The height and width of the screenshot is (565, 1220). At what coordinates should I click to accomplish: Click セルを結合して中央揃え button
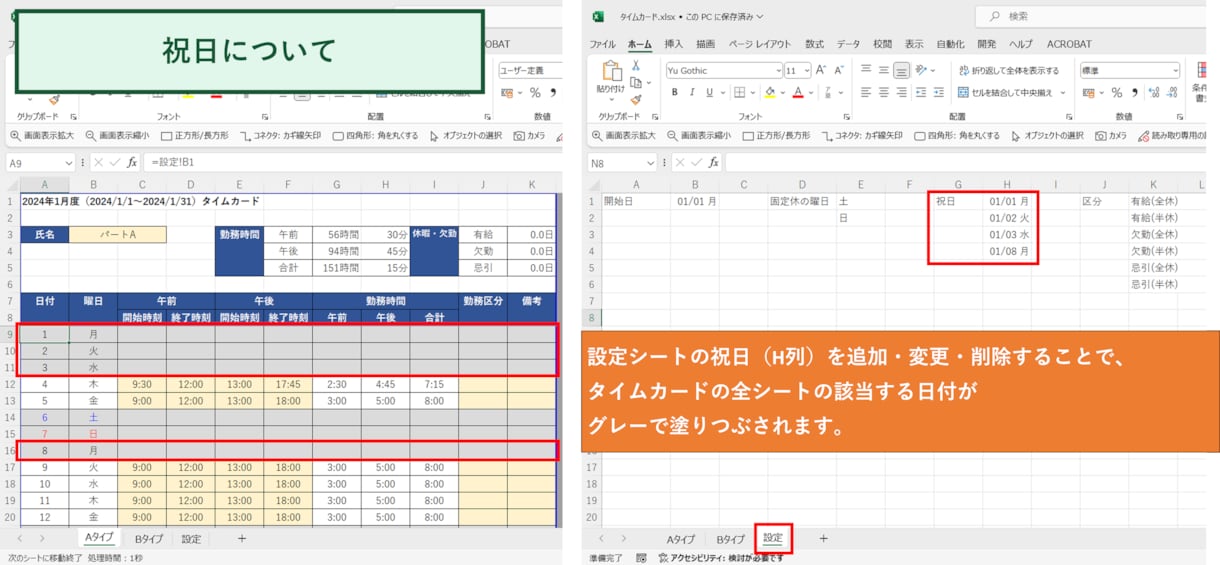pos(1003,92)
